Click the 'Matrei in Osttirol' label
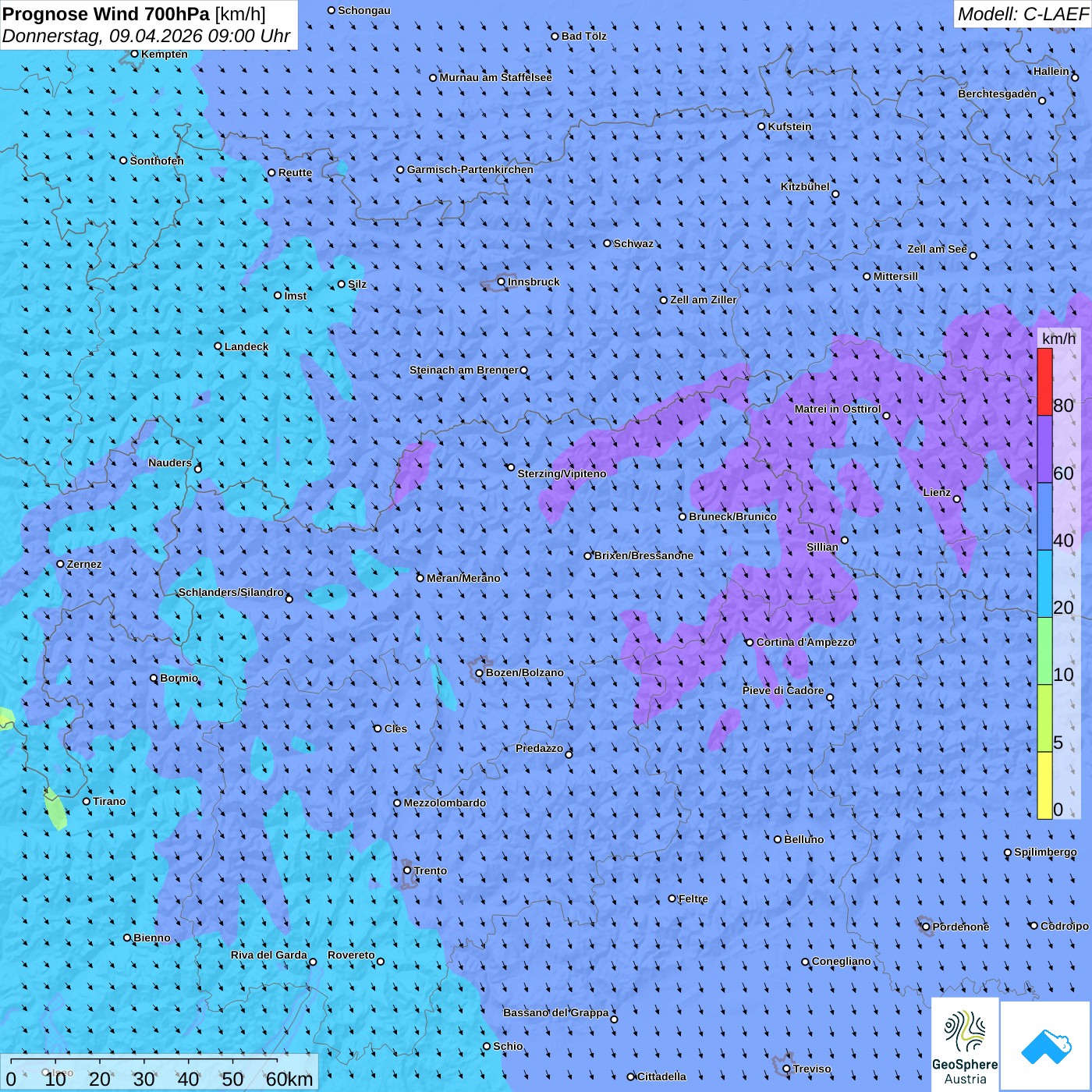Viewport: 1092px width, 1092px height. [x=838, y=409]
